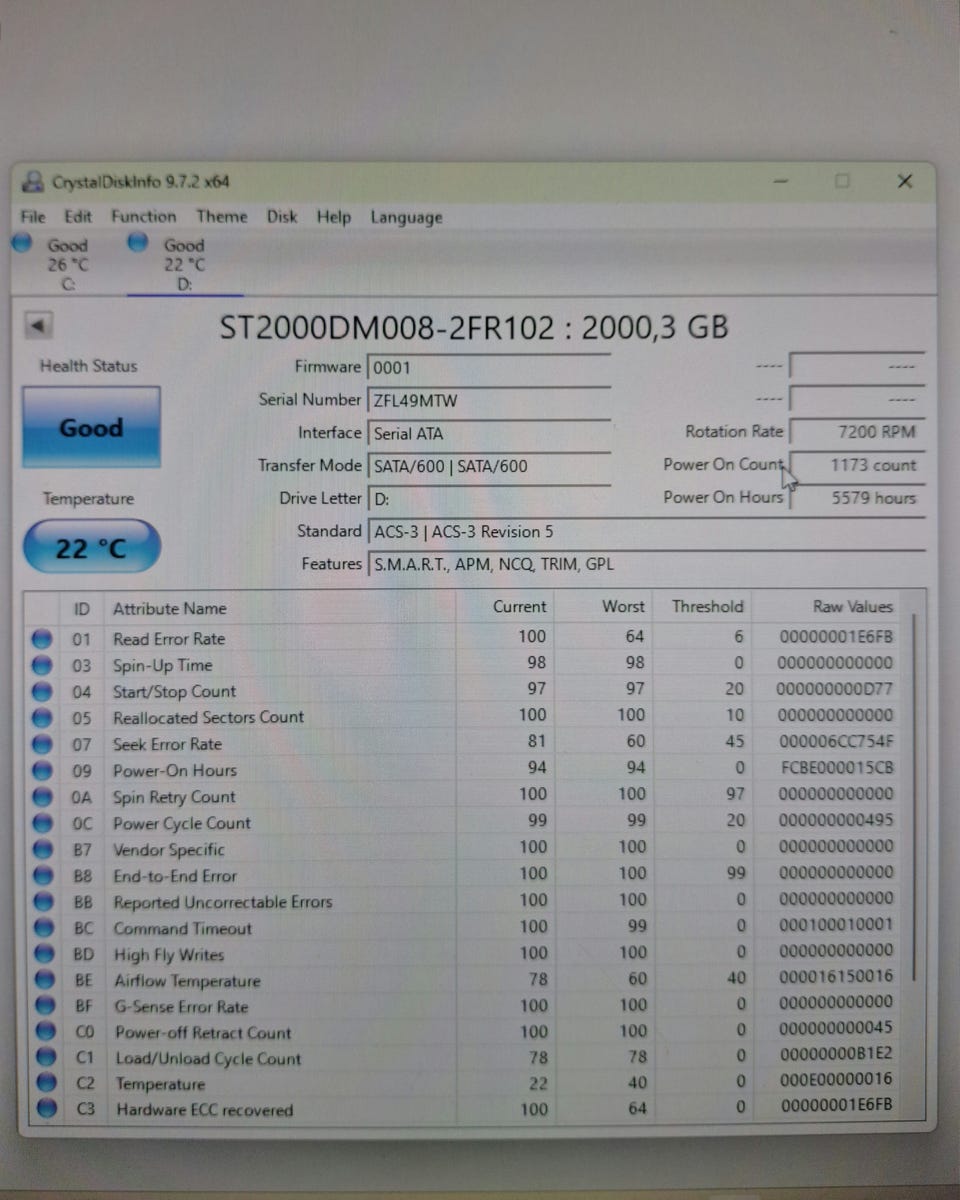Click the Features field
The image size is (960, 1200).
tap(646, 564)
